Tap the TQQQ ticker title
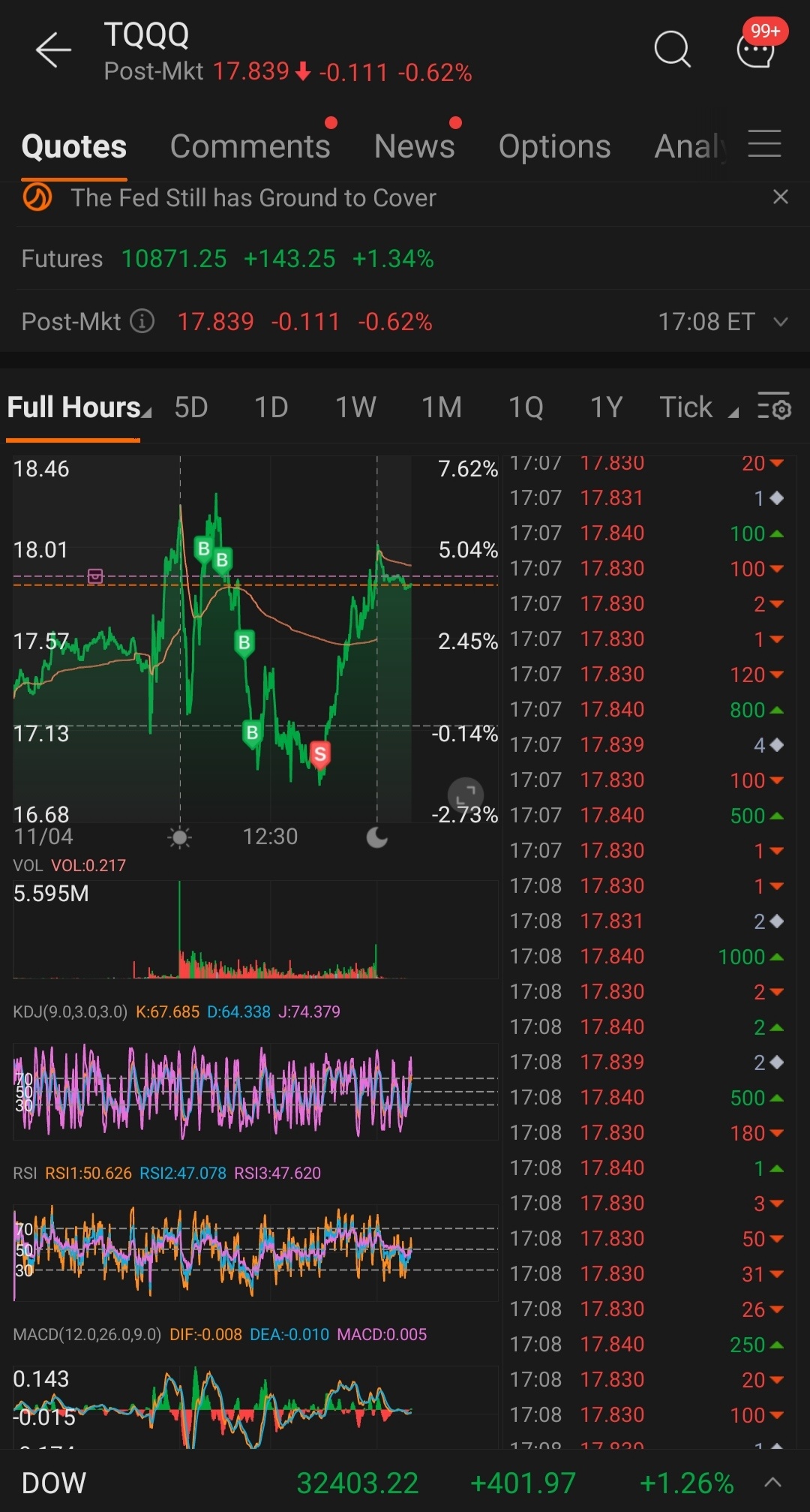 (146, 35)
